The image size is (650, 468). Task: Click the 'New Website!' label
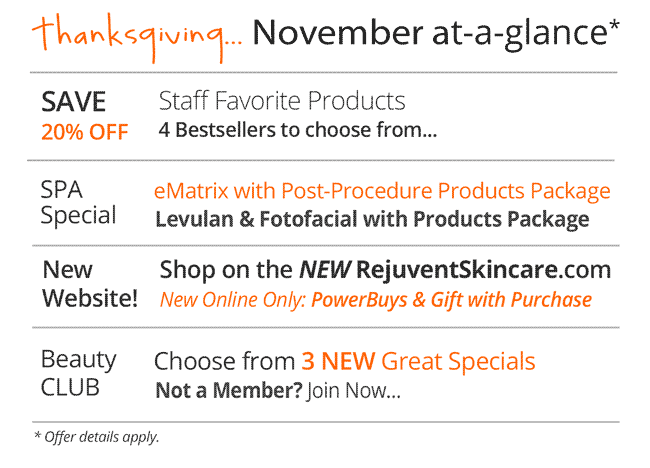(x=89, y=284)
